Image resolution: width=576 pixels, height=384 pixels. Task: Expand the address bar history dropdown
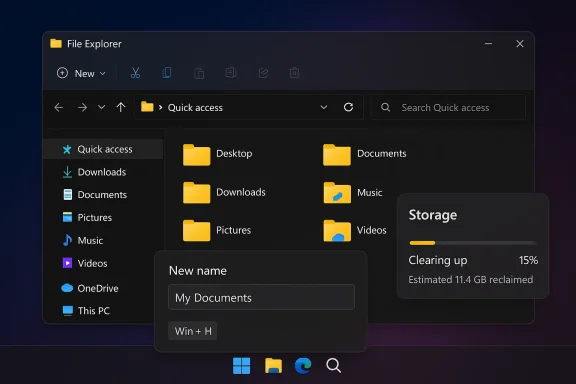click(324, 107)
